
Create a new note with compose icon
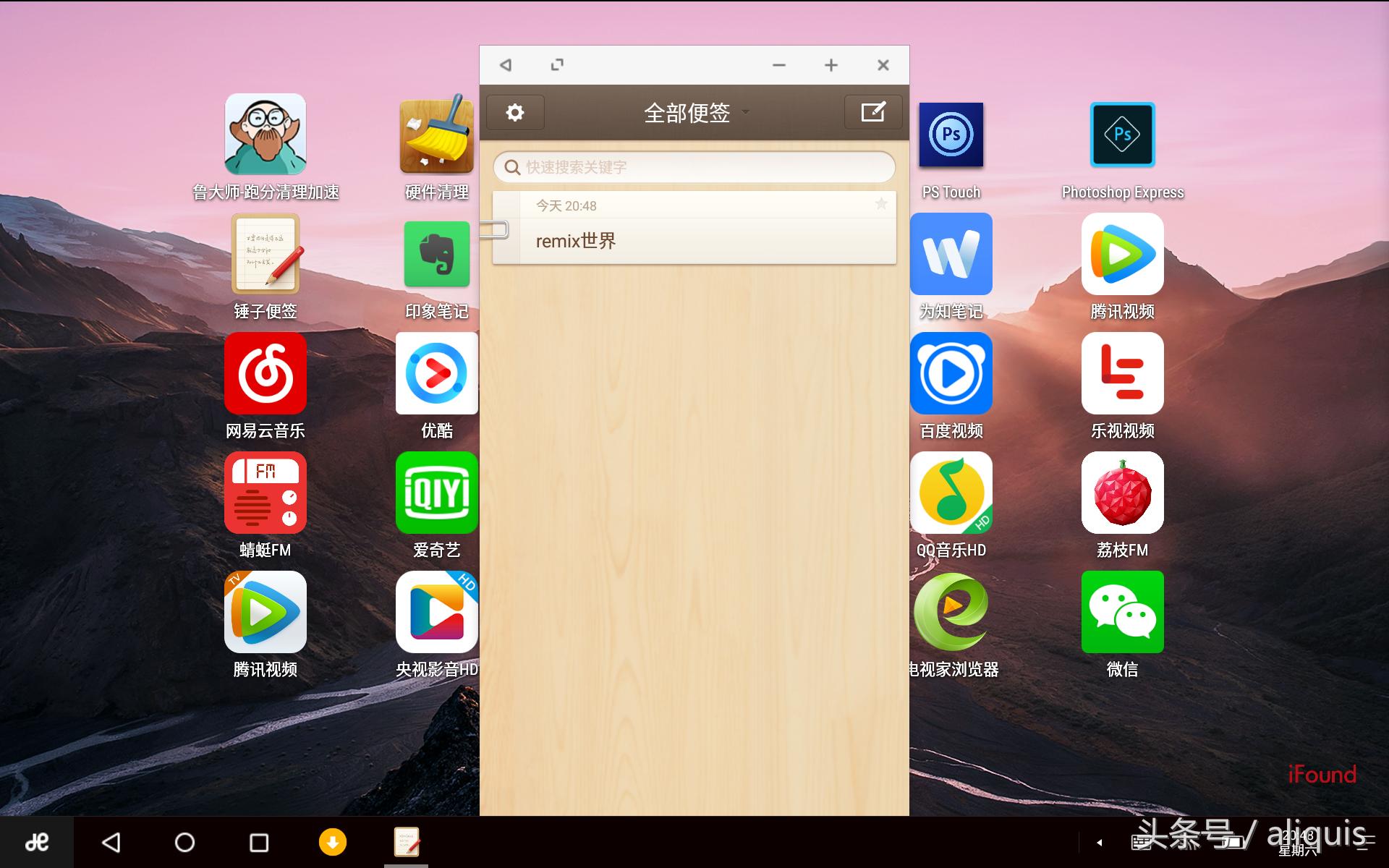pyautogui.click(x=872, y=112)
